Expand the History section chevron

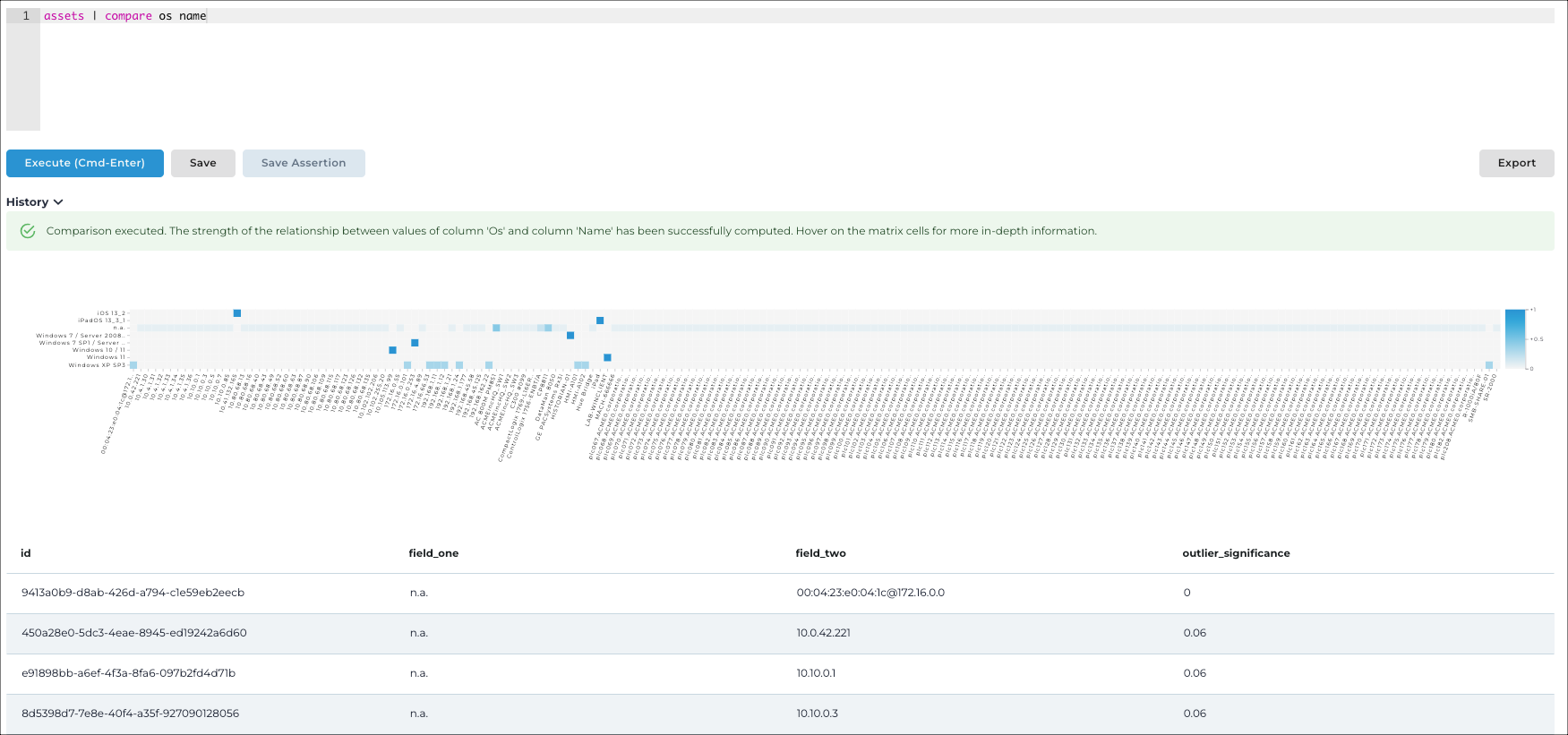pyautogui.click(x=58, y=202)
